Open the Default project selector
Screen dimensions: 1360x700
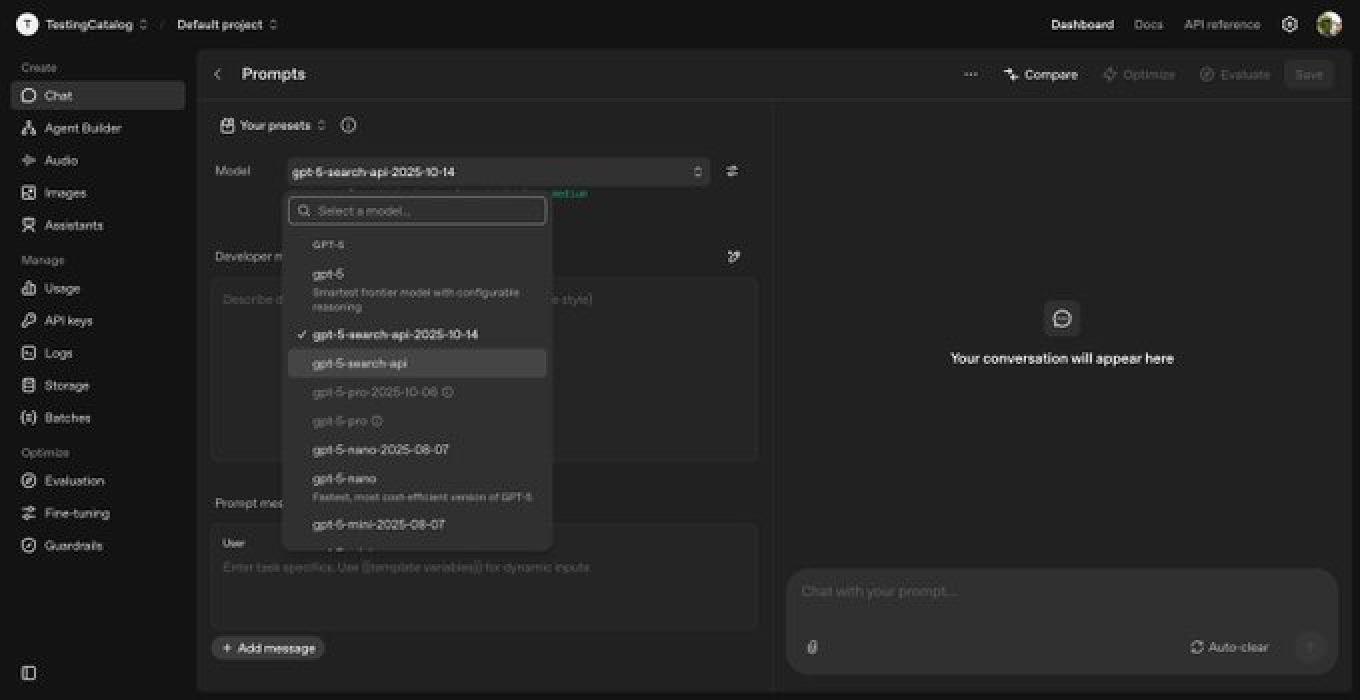click(x=227, y=25)
